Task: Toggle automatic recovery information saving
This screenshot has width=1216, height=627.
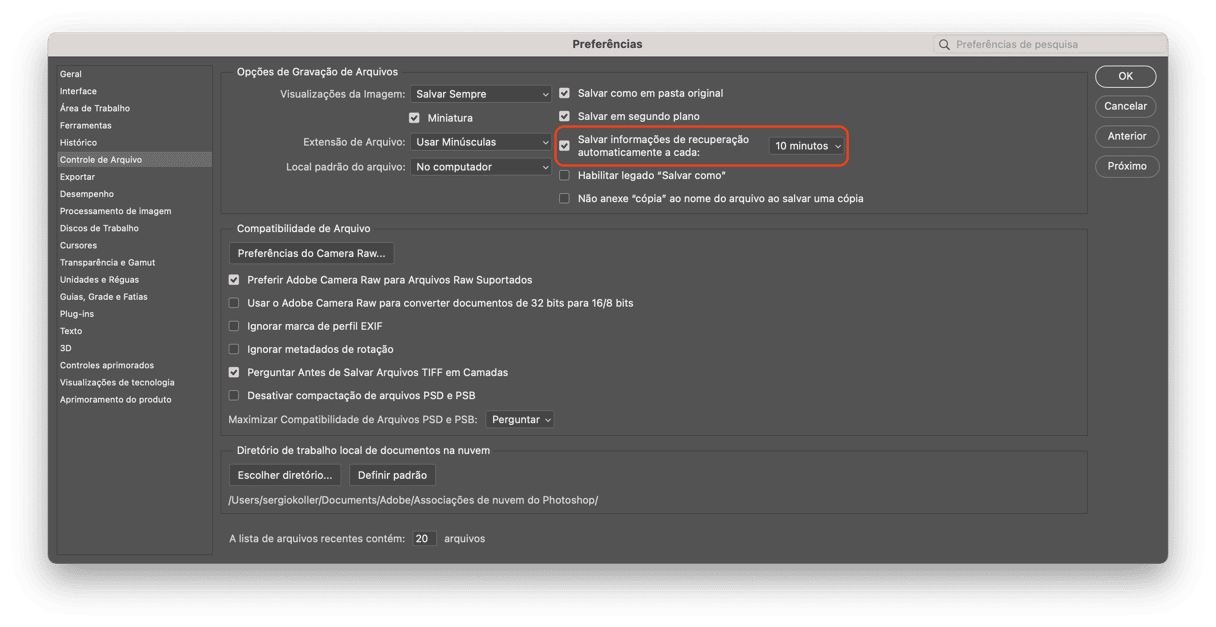Action: click(x=564, y=146)
